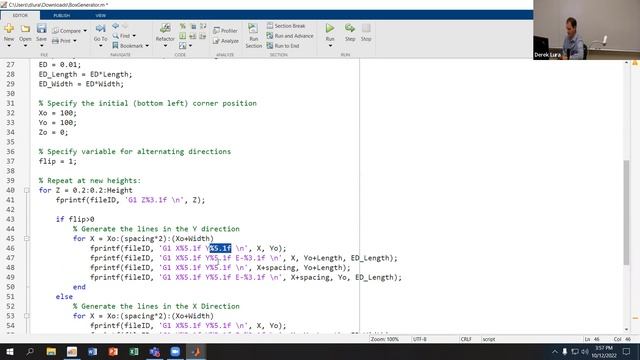
Task: Switch to the VIEW tab
Action: [101, 16]
